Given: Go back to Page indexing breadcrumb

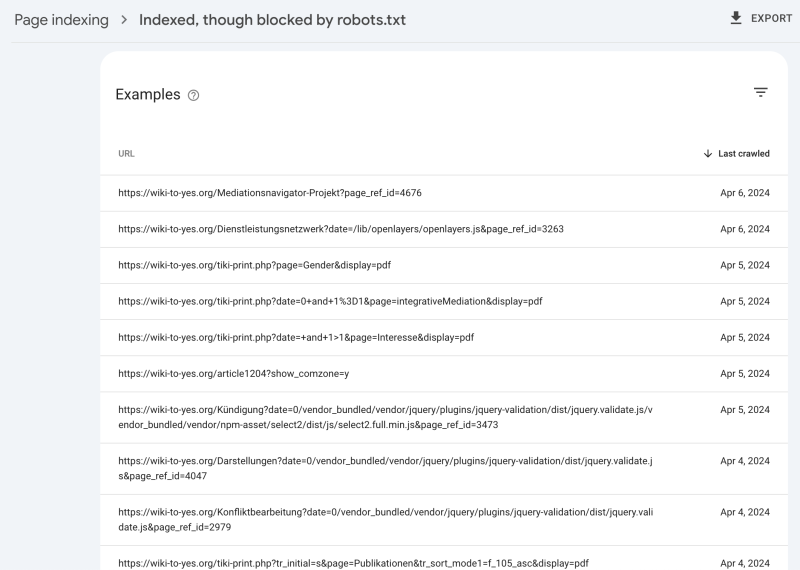Looking at the screenshot, I should pos(61,20).
